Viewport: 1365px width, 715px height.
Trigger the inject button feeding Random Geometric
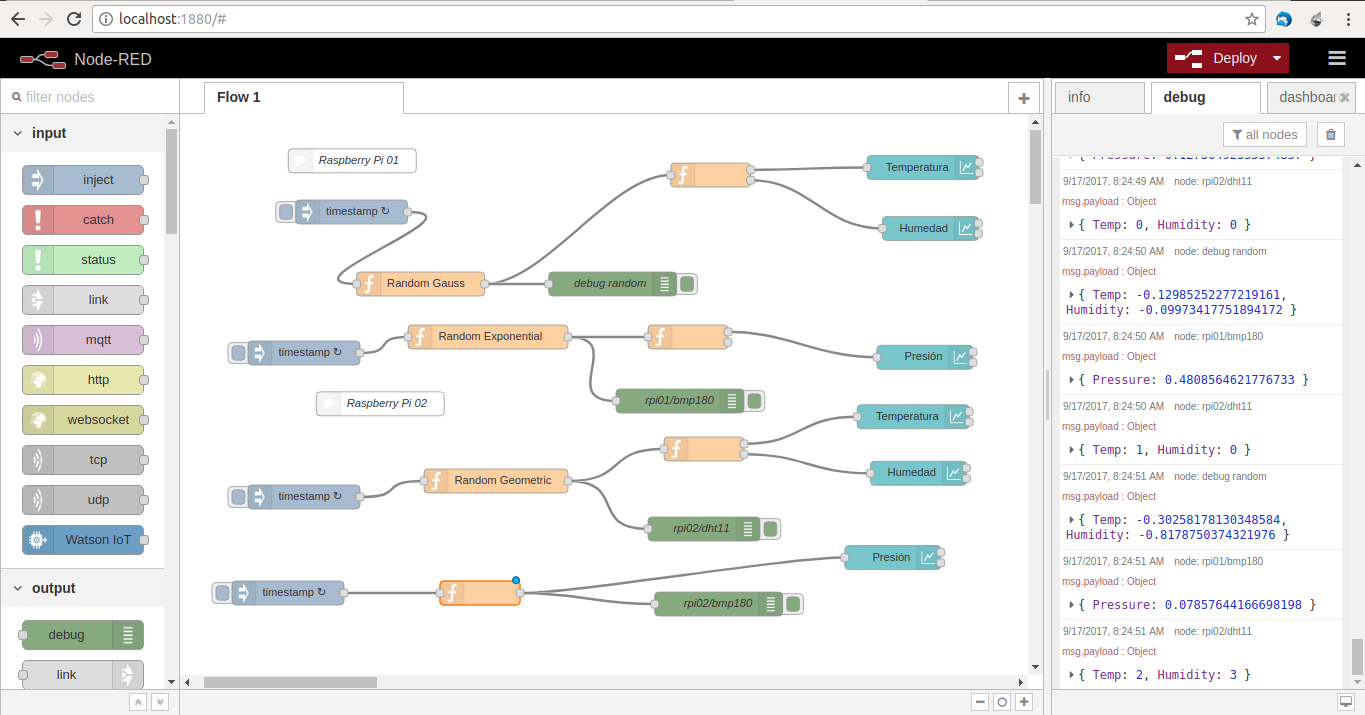point(238,497)
